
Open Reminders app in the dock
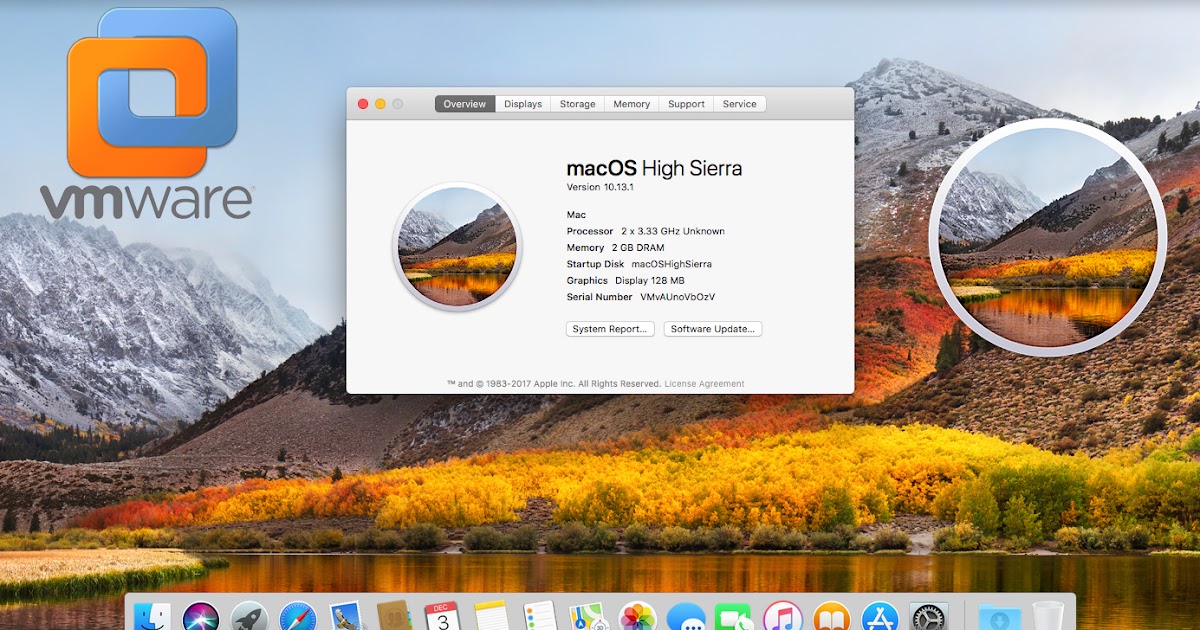click(540, 617)
